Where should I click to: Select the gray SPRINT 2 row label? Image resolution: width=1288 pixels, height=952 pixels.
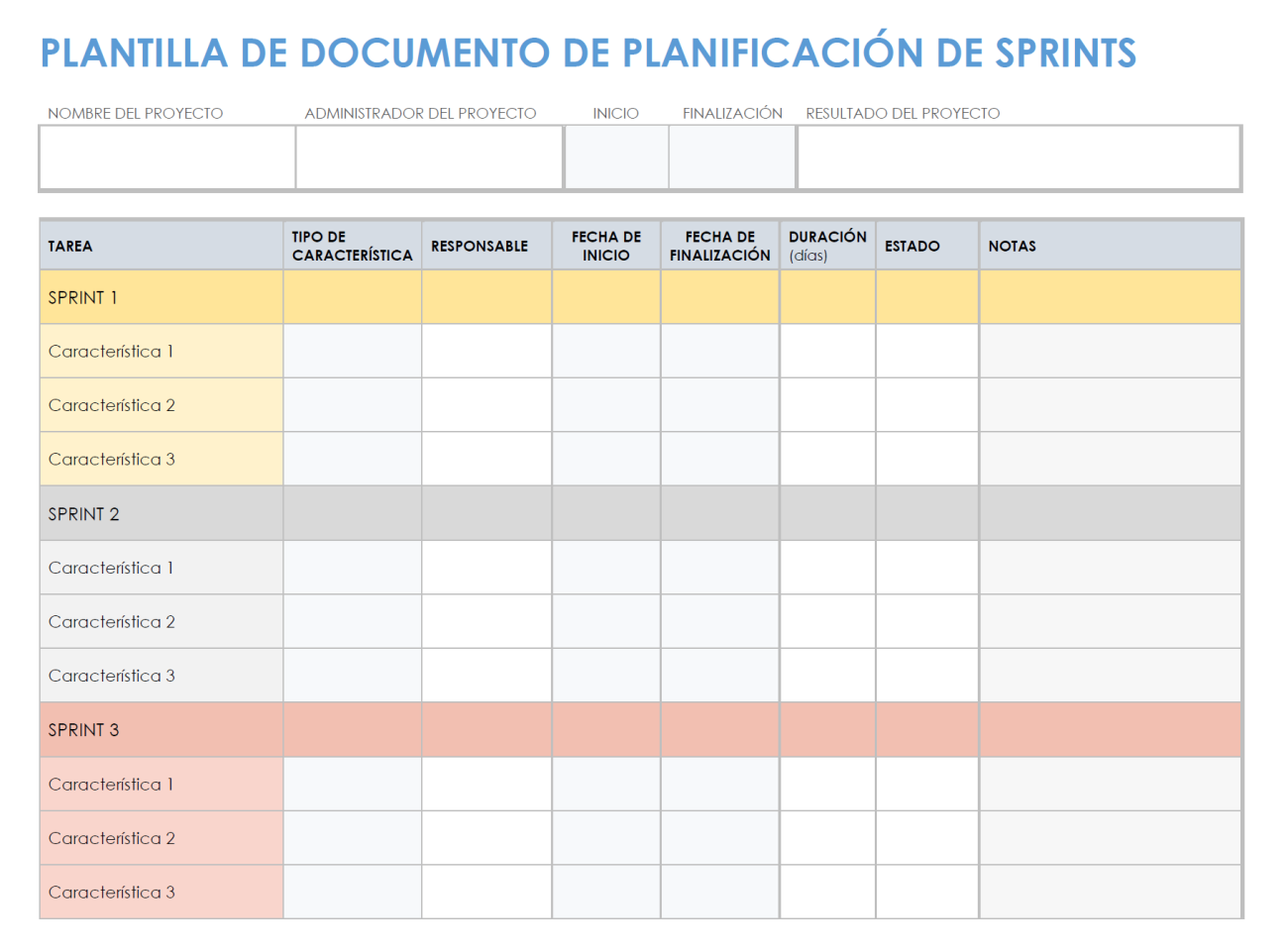point(84,514)
